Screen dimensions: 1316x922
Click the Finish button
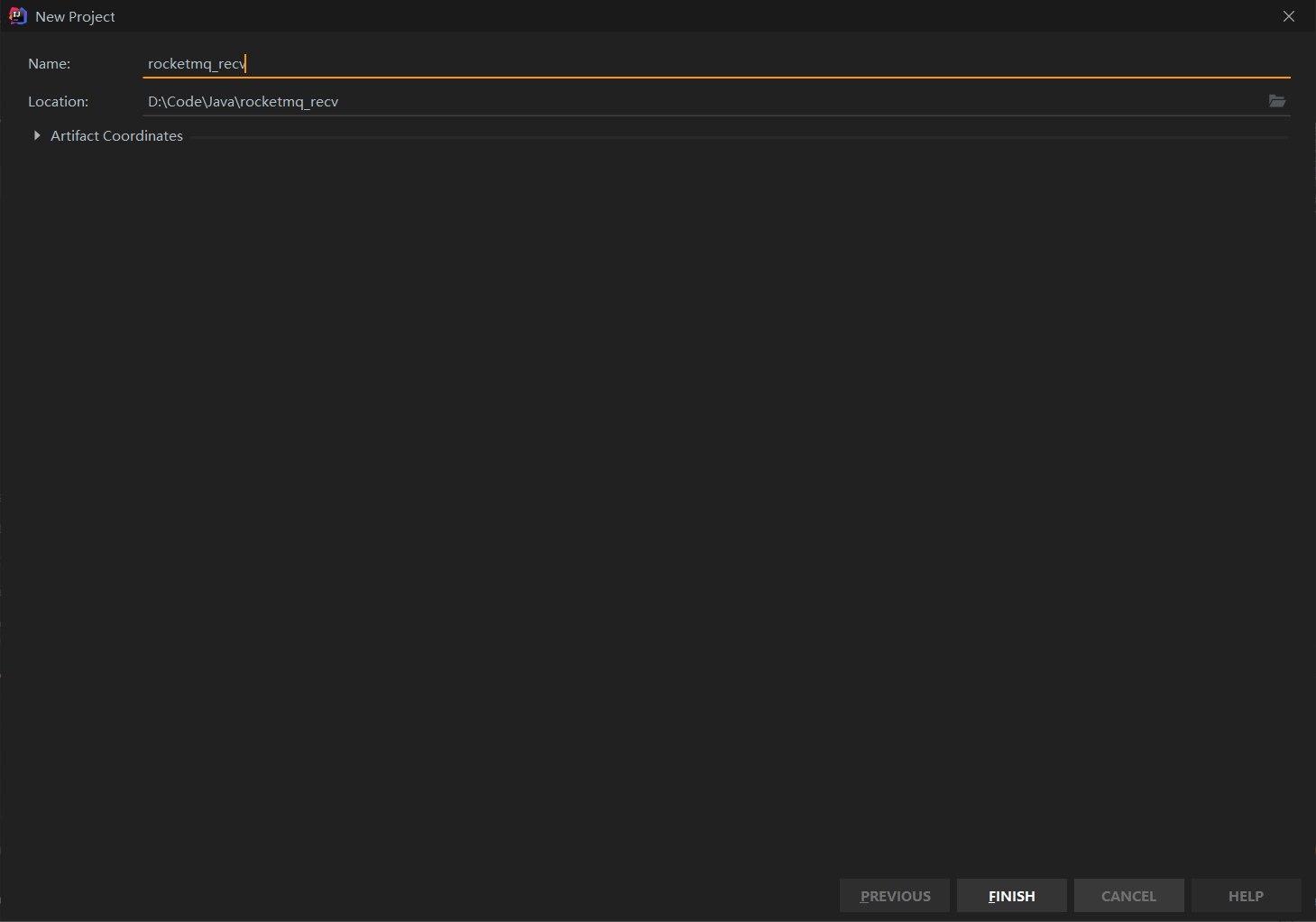tap(1011, 895)
